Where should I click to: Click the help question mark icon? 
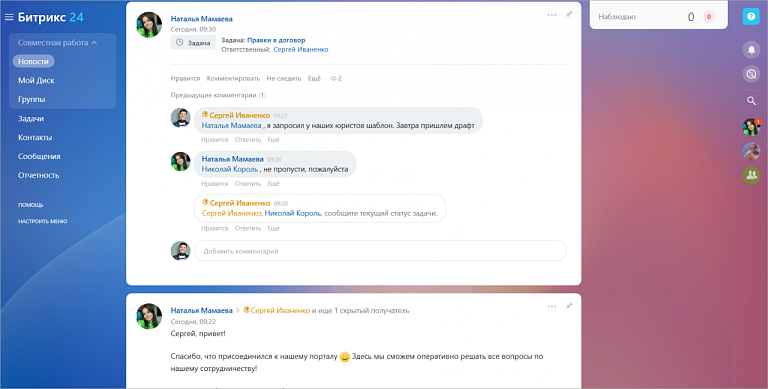751,17
